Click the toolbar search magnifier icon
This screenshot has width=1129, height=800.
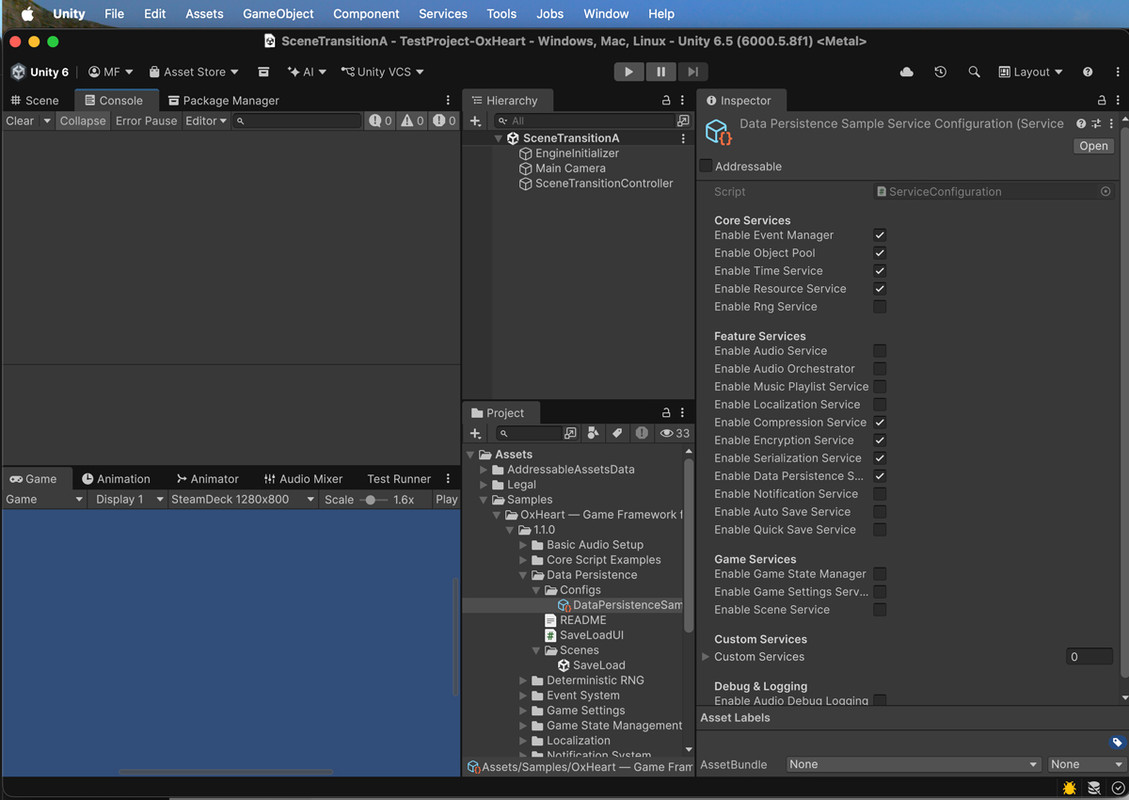click(x=974, y=72)
